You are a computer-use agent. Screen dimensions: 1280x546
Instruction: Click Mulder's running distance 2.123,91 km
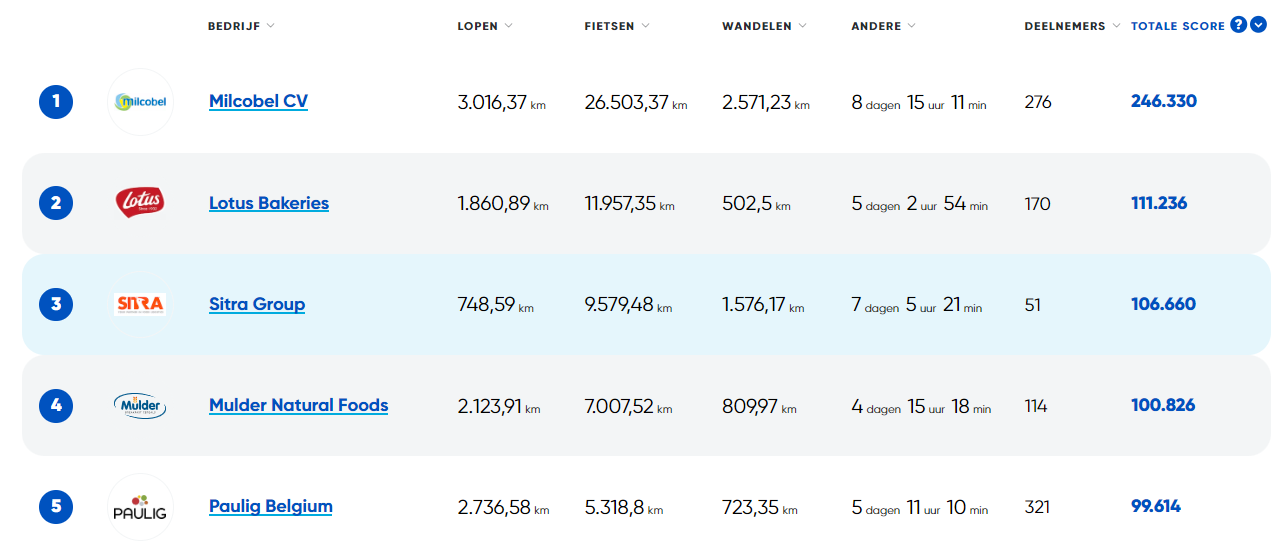point(499,406)
